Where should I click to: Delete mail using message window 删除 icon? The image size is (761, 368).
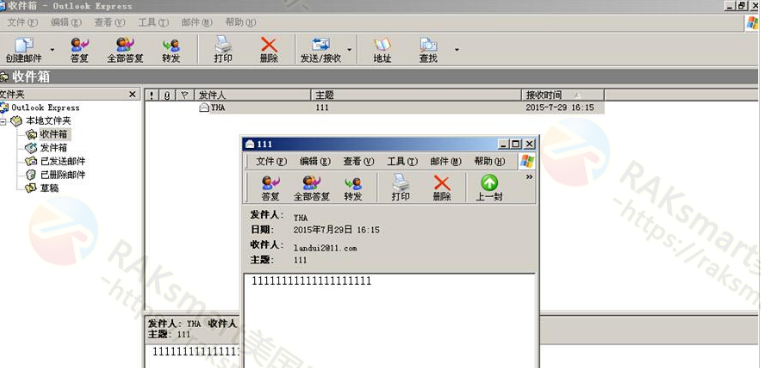[x=442, y=188]
